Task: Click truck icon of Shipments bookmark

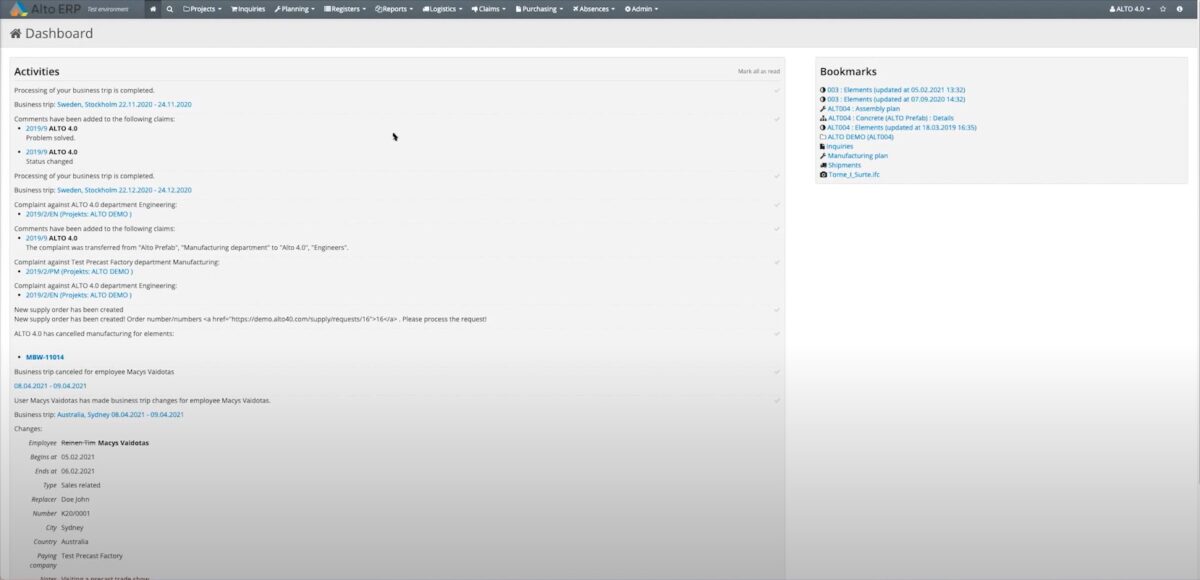Action: click(x=822, y=165)
